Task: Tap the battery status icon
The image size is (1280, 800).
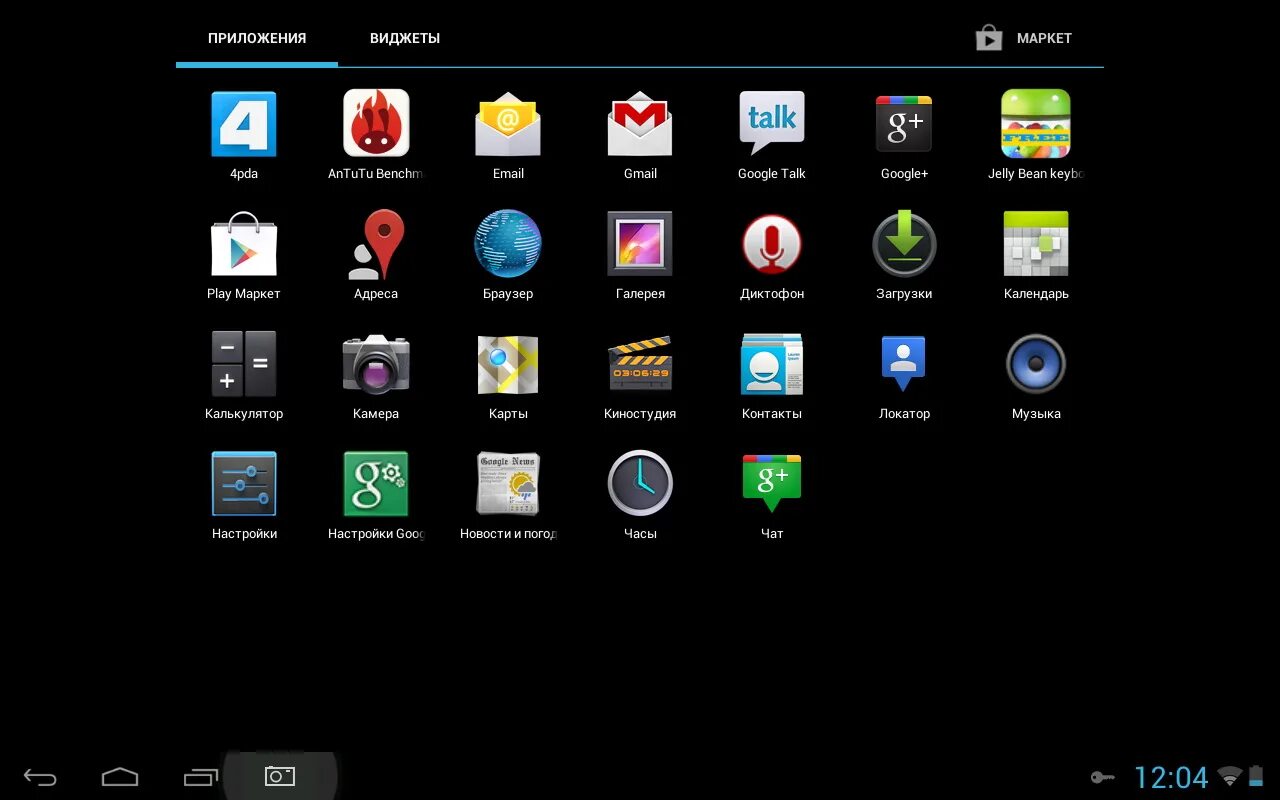Action: [x=1258, y=776]
